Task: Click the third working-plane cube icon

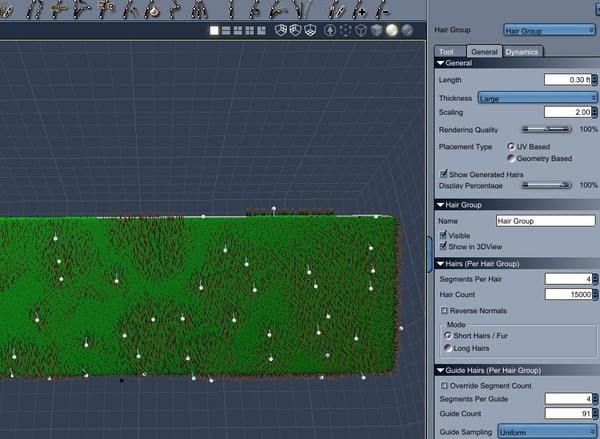Action: click(x=310, y=30)
